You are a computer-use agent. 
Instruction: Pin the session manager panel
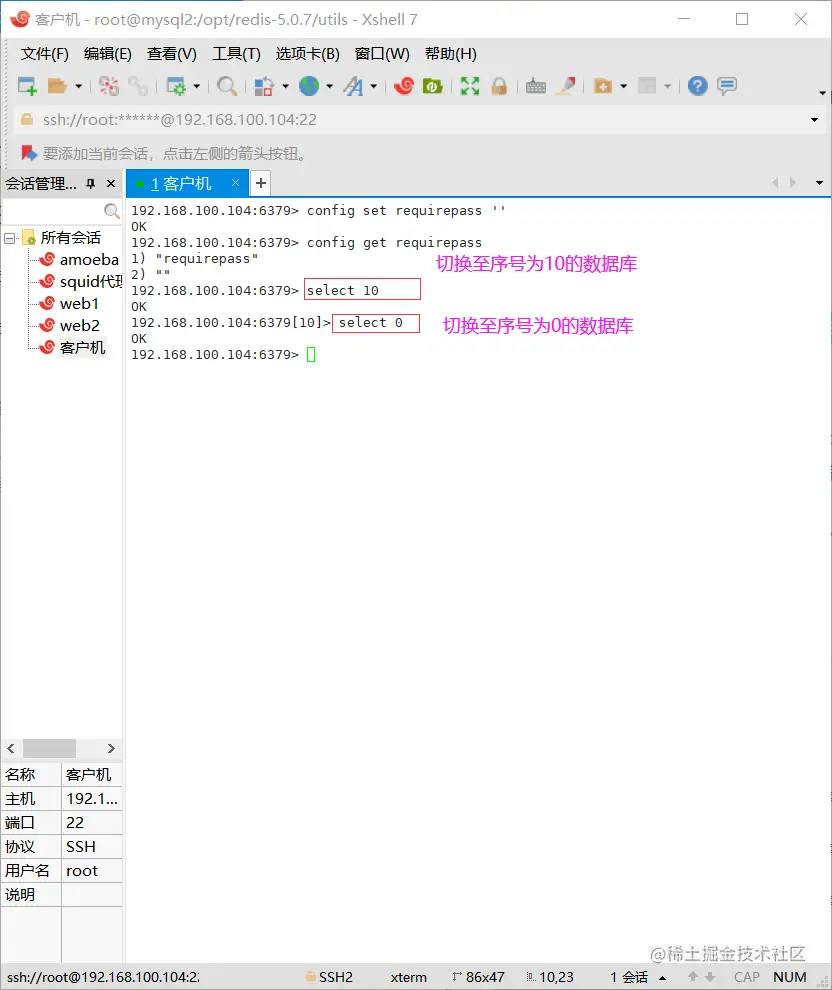click(91, 184)
